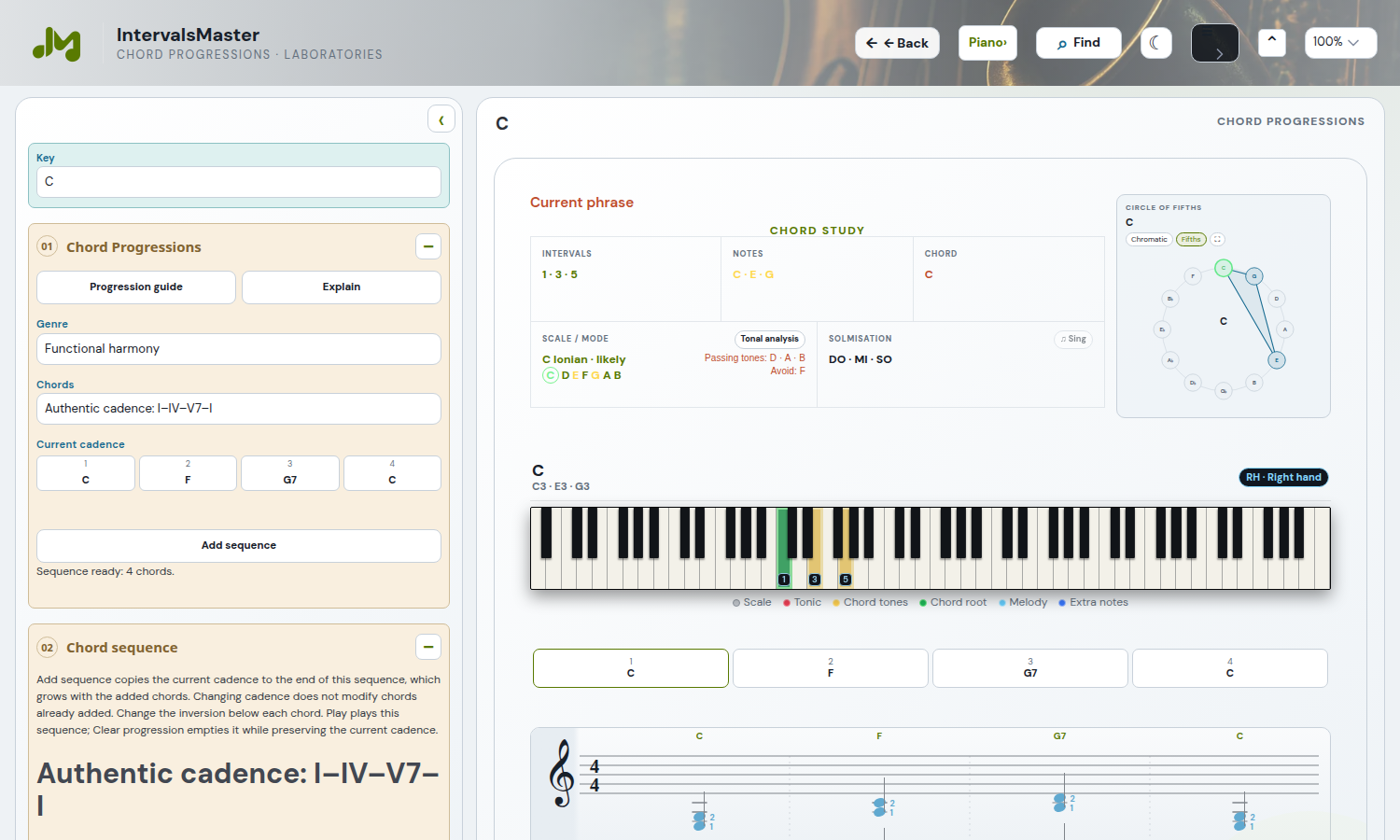Viewport: 1400px width, 840px height.
Task: Click the dark theme thumbnail in header
Action: pos(1214,43)
